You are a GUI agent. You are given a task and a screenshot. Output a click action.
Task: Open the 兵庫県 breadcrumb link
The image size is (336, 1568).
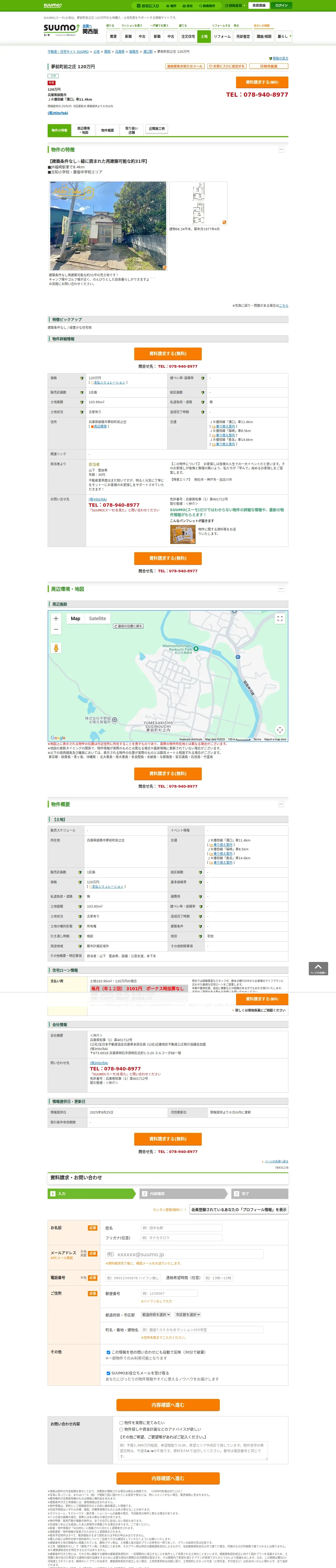tap(120, 52)
